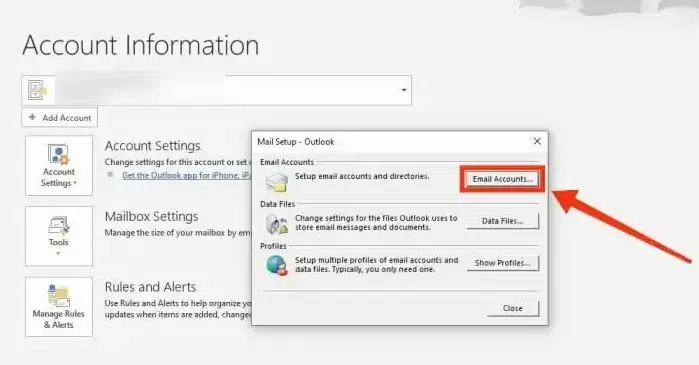Click 'Setup multiple profiles' description text

pyautogui.click(x=376, y=265)
